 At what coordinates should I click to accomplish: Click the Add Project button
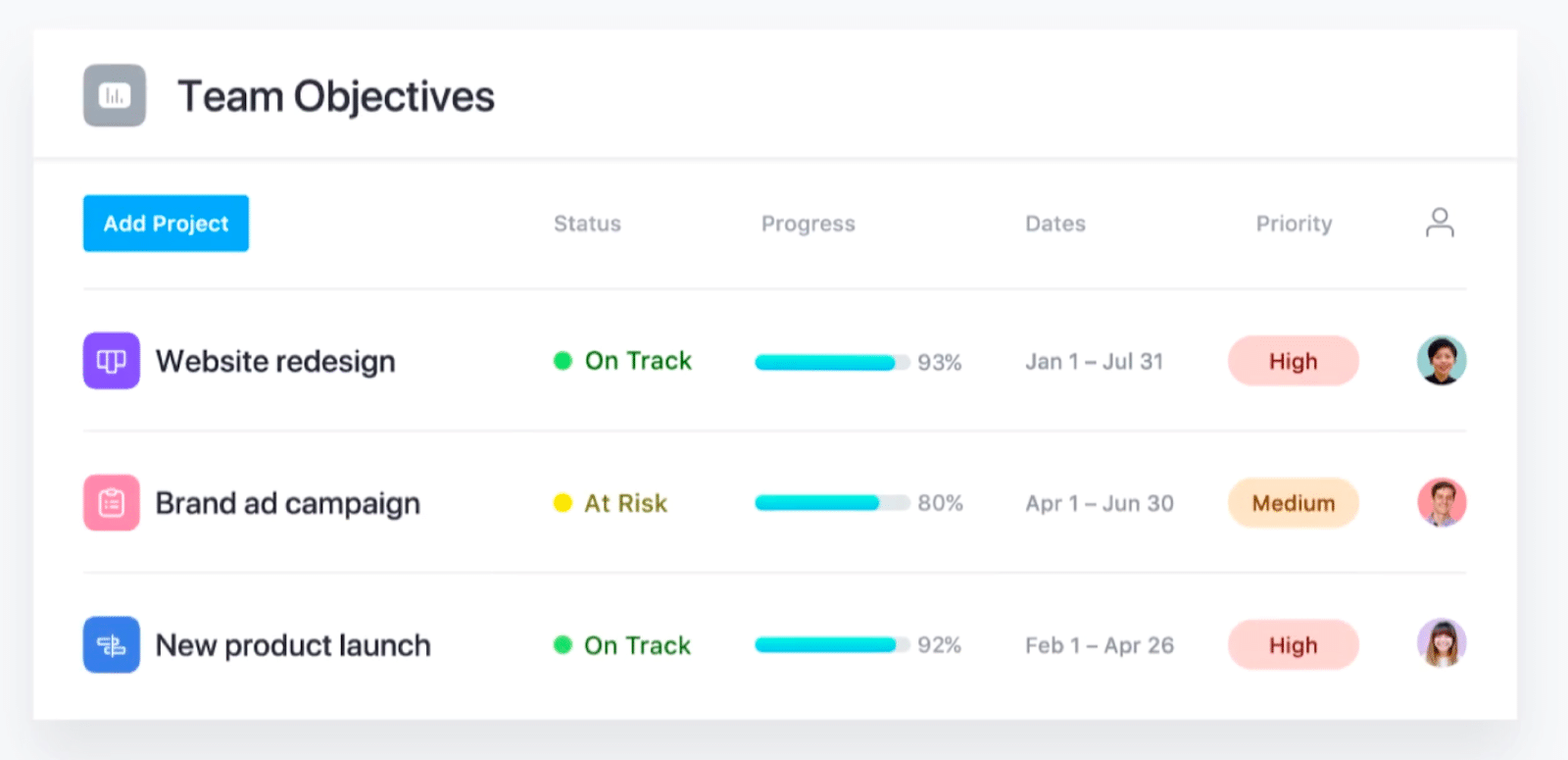pyautogui.click(x=166, y=224)
